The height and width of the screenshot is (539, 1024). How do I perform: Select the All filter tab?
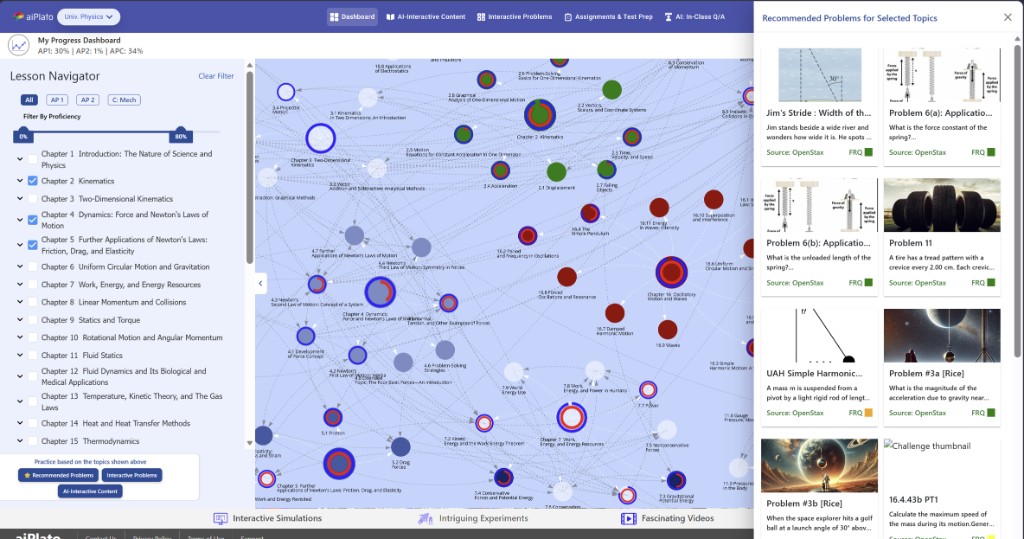29,100
